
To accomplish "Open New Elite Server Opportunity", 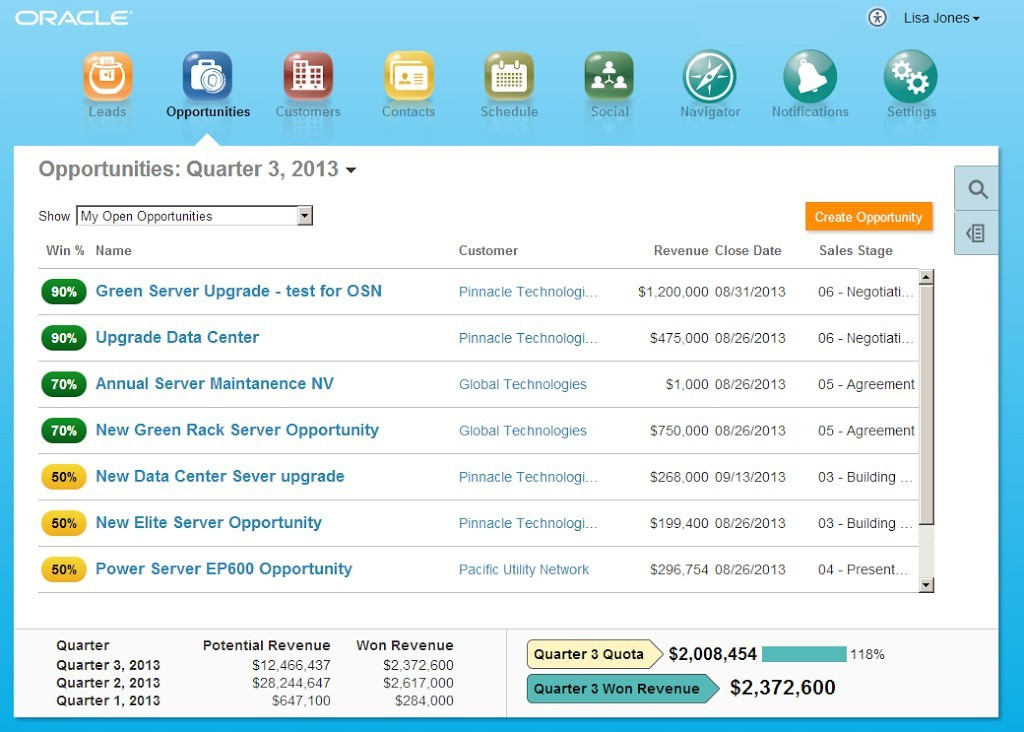I will 208,523.
